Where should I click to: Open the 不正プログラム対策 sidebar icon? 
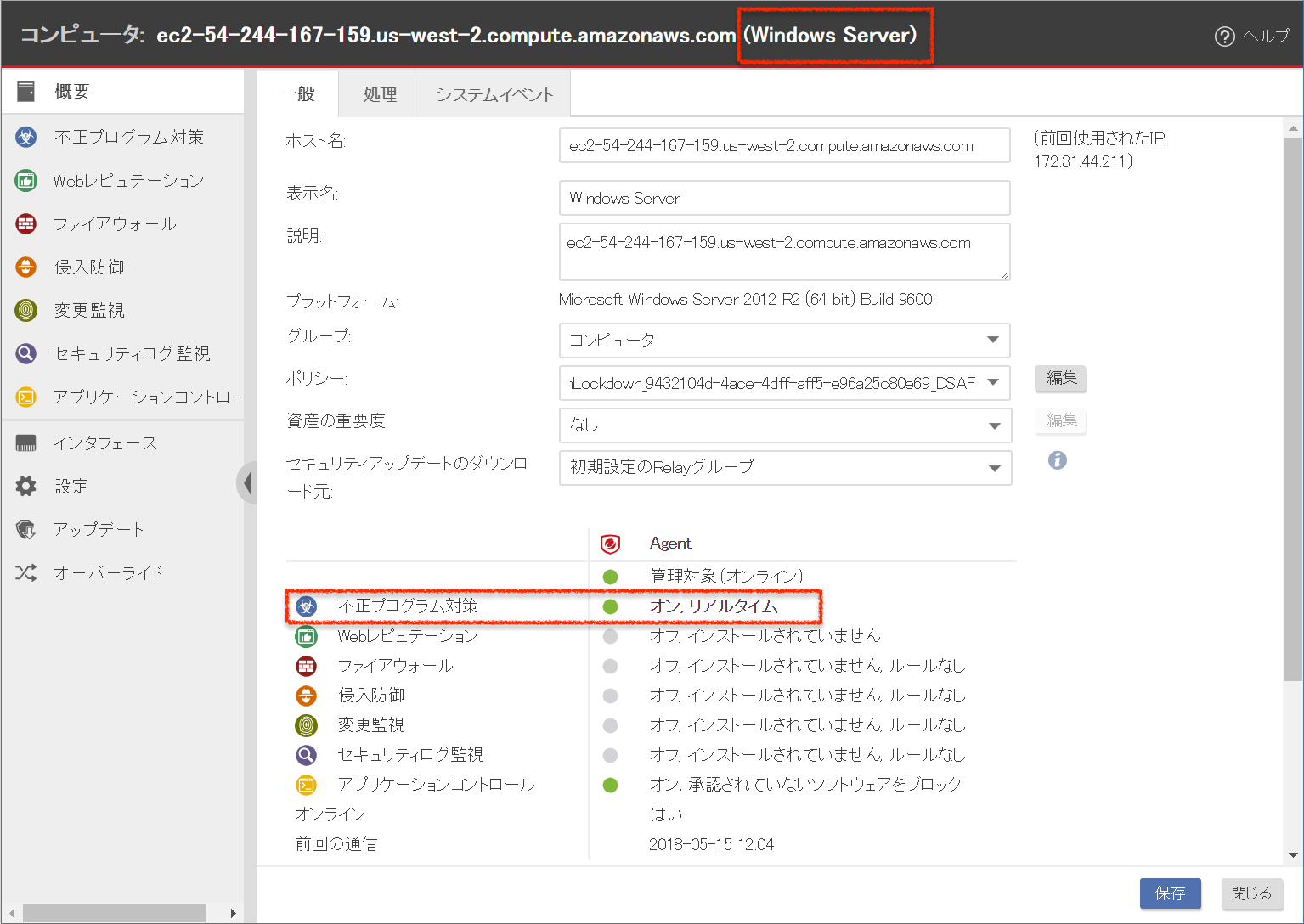[26, 137]
